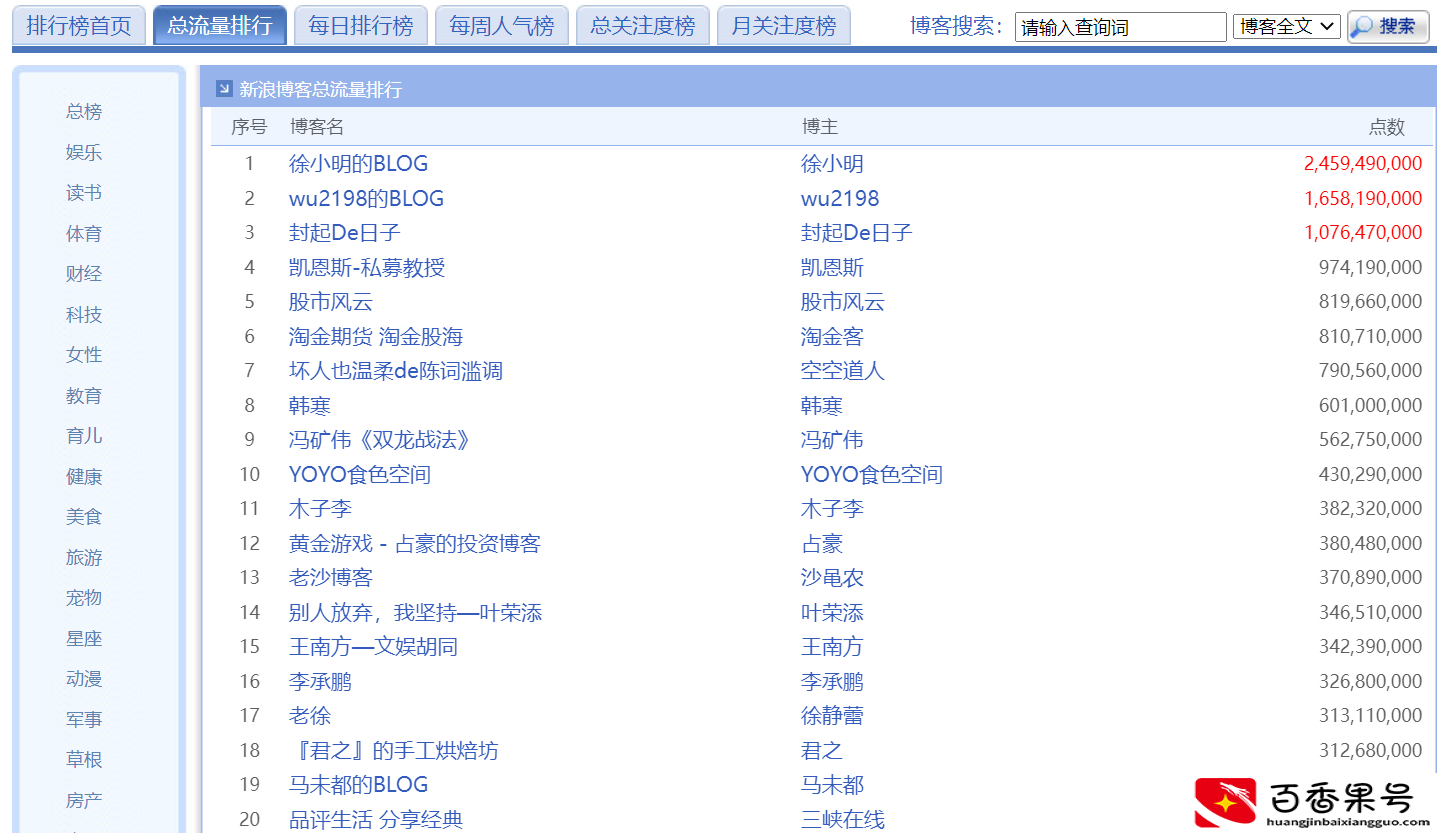The image size is (1441, 833).
Task: View blogger 占豪 profile
Action: pyautogui.click(x=822, y=543)
